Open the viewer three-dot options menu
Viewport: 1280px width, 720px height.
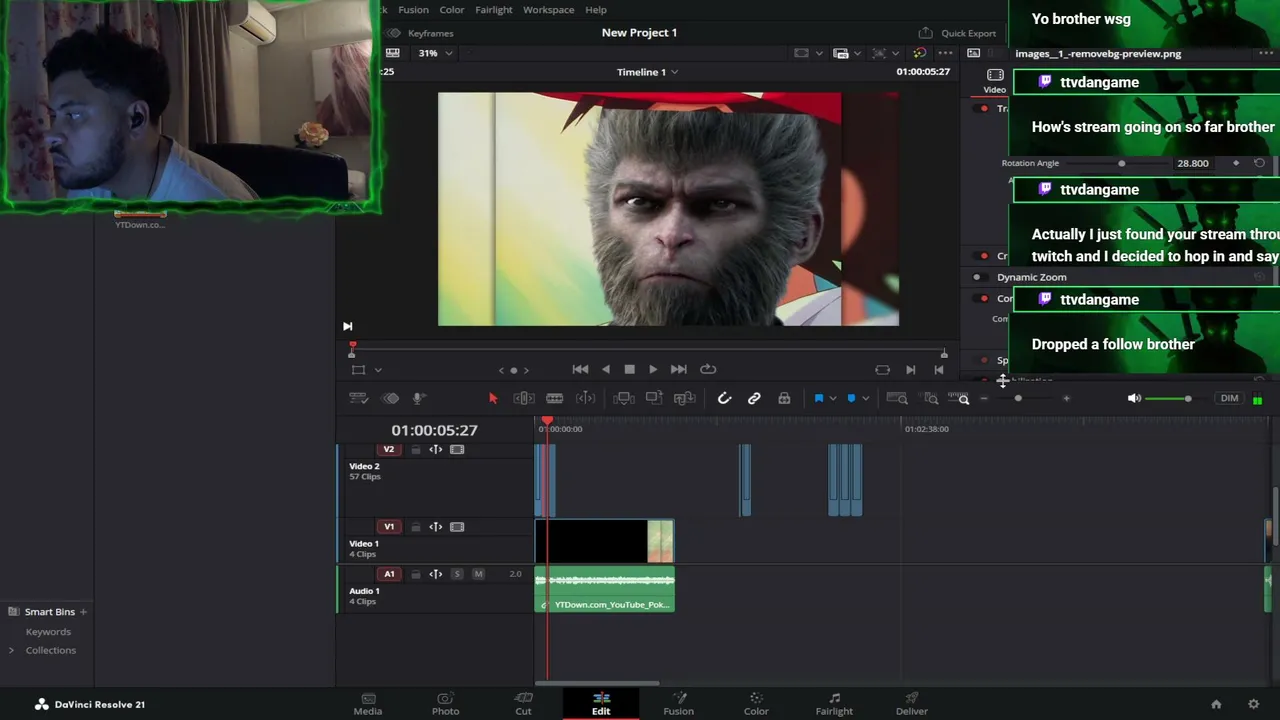[x=945, y=53]
